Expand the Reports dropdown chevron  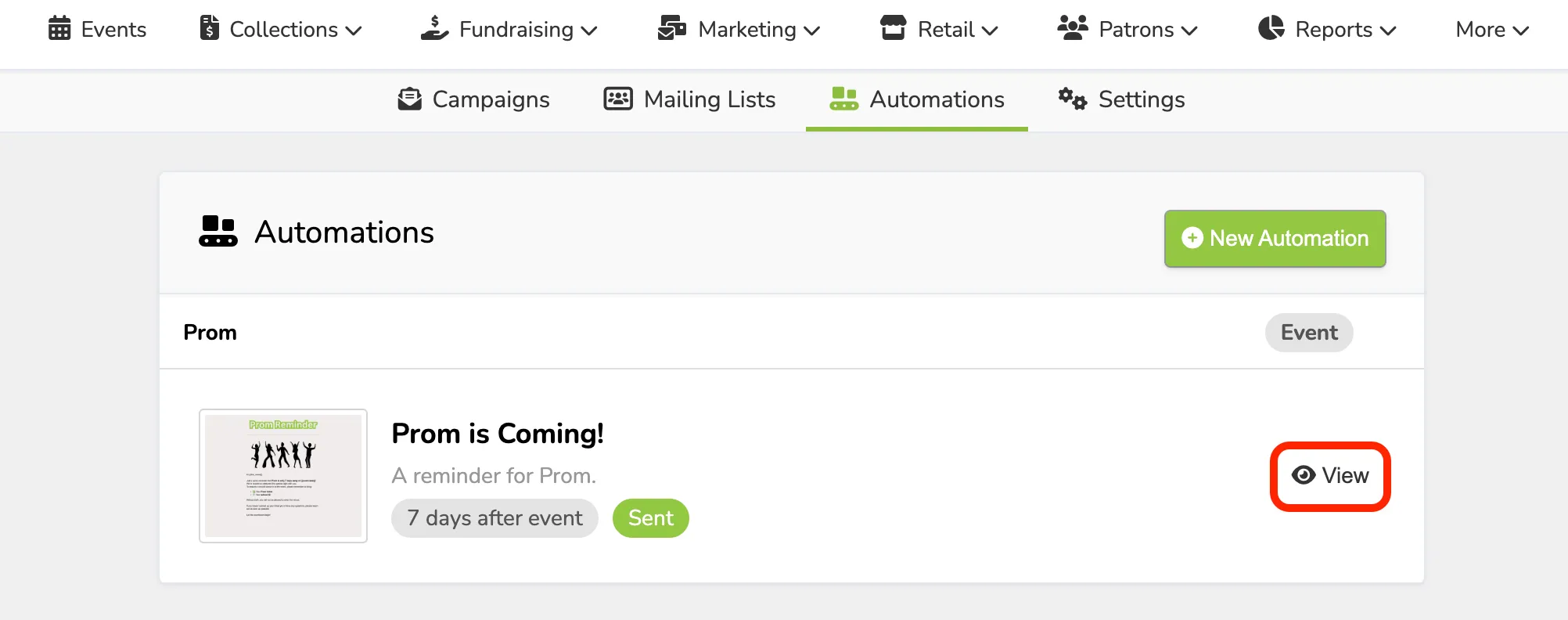click(x=1388, y=31)
